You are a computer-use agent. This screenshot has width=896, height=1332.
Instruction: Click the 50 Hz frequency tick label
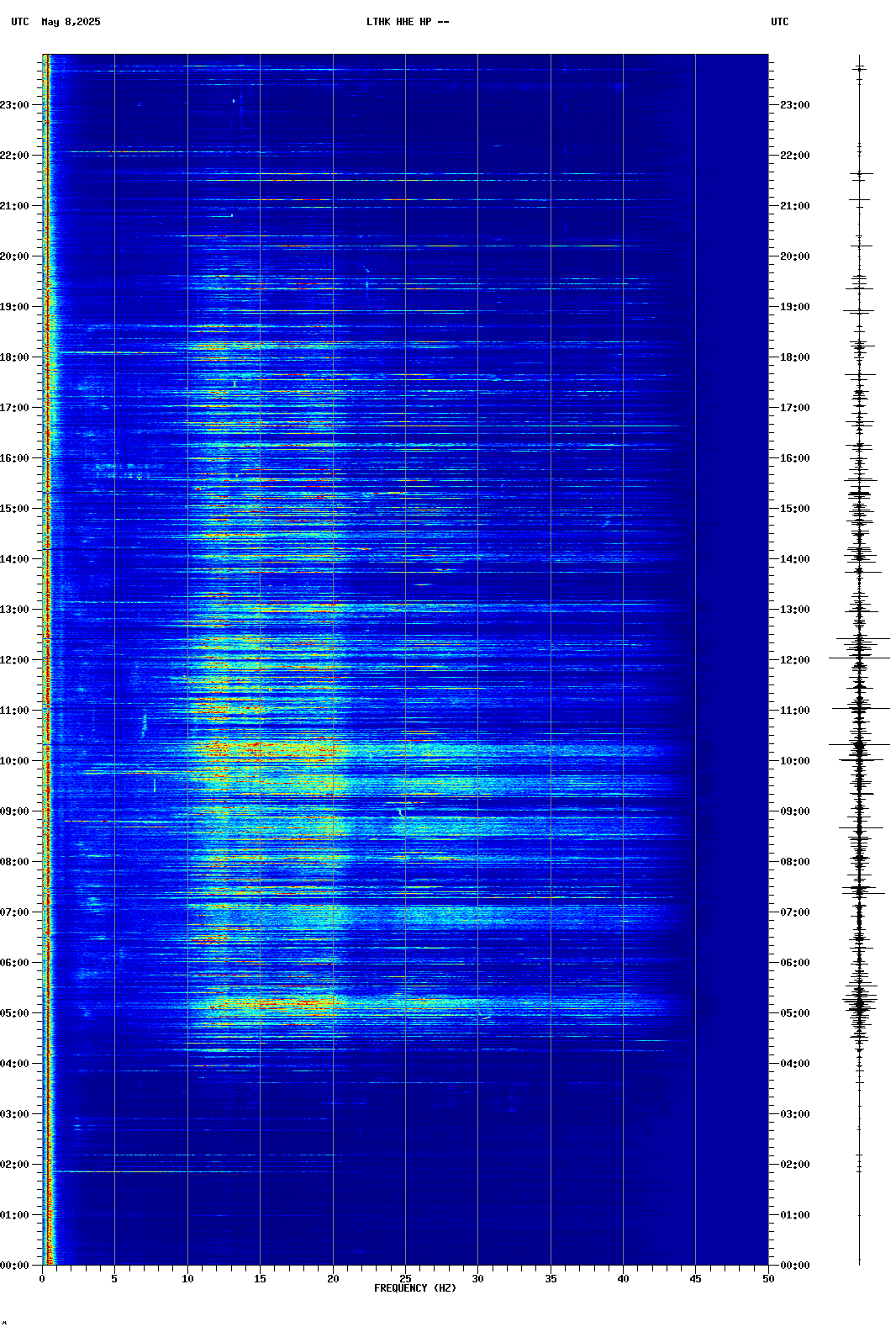(768, 1279)
